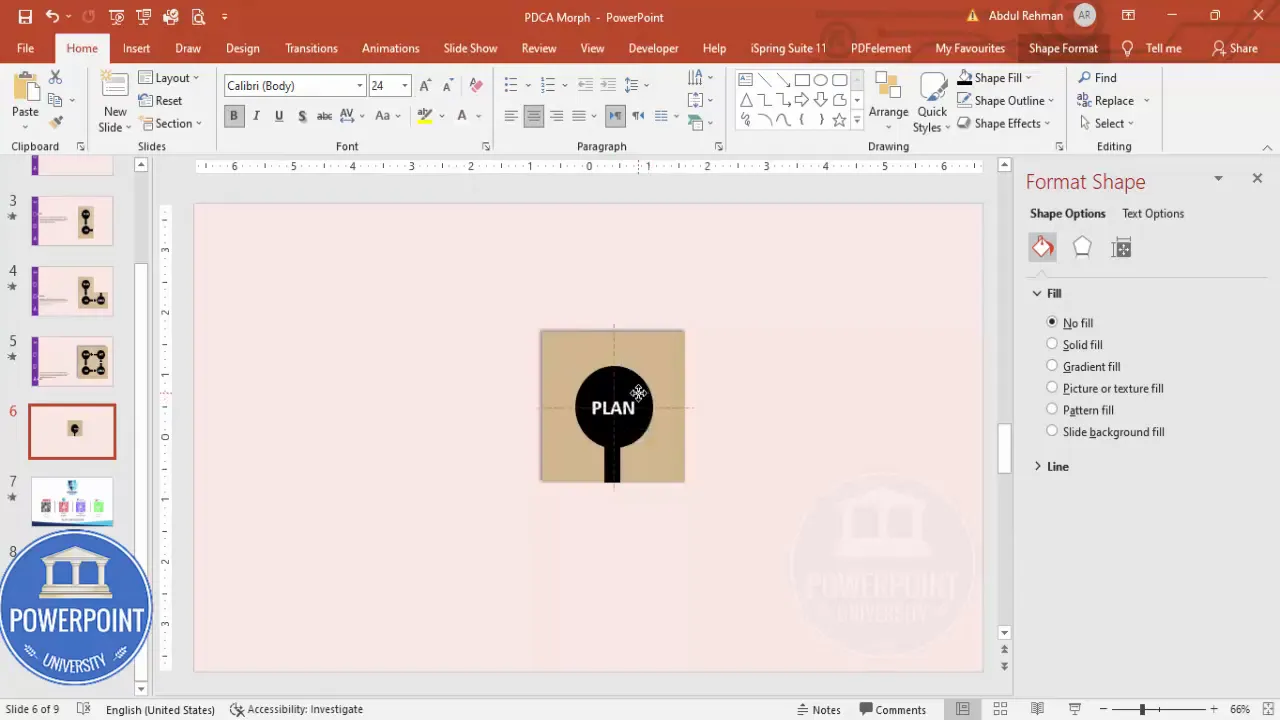Select slide 5 thumbnail
The width and height of the screenshot is (1280, 720).
[72, 362]
